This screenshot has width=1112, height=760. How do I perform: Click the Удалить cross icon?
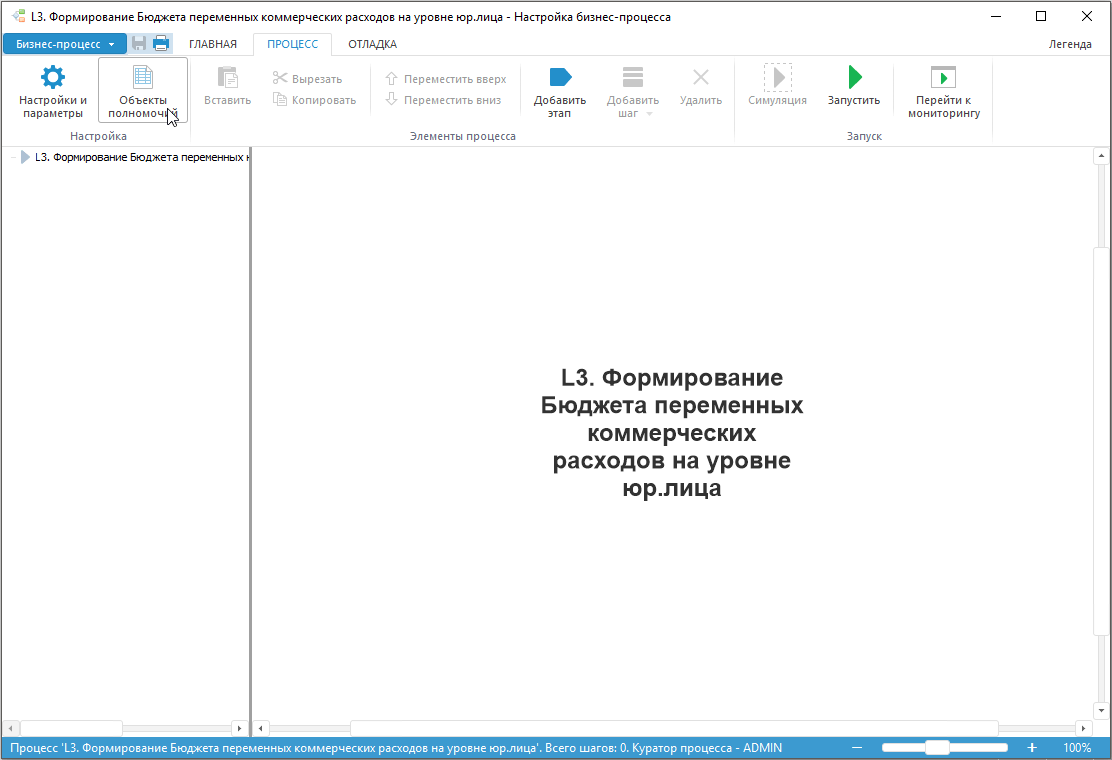[x=701, y=77]
